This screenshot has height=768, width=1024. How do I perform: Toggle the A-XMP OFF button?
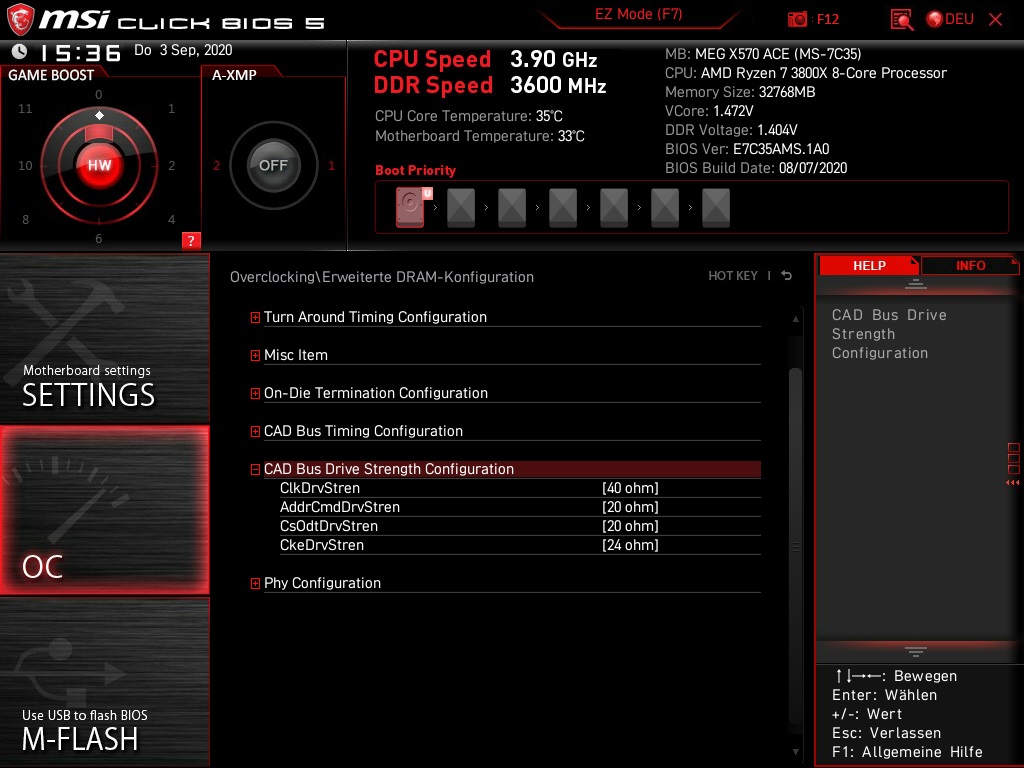273,165
